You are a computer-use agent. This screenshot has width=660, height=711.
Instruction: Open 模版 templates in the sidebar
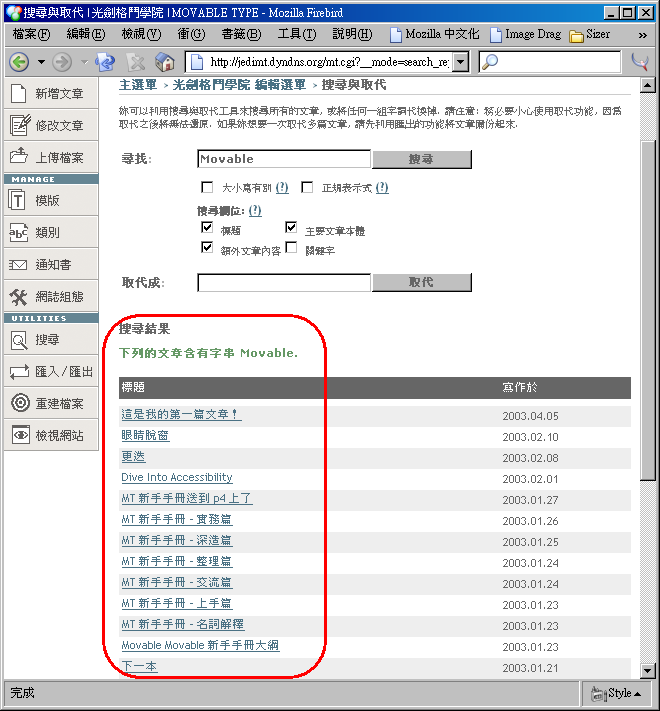pos(51,200)
